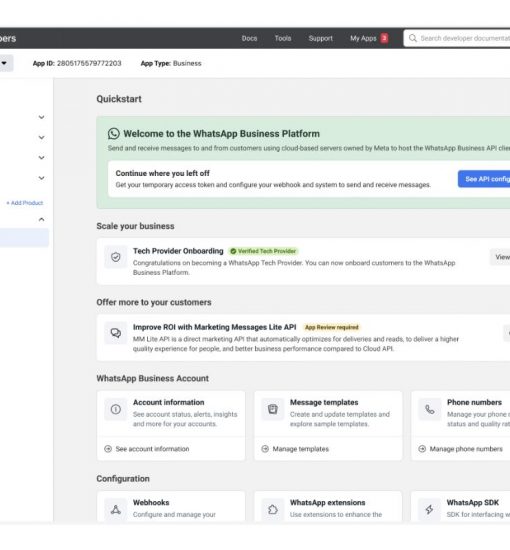This screenshot has height=550, width=510.
Task: Click the Tech Provider Onboarding title
Action: [x=178, y=251]
